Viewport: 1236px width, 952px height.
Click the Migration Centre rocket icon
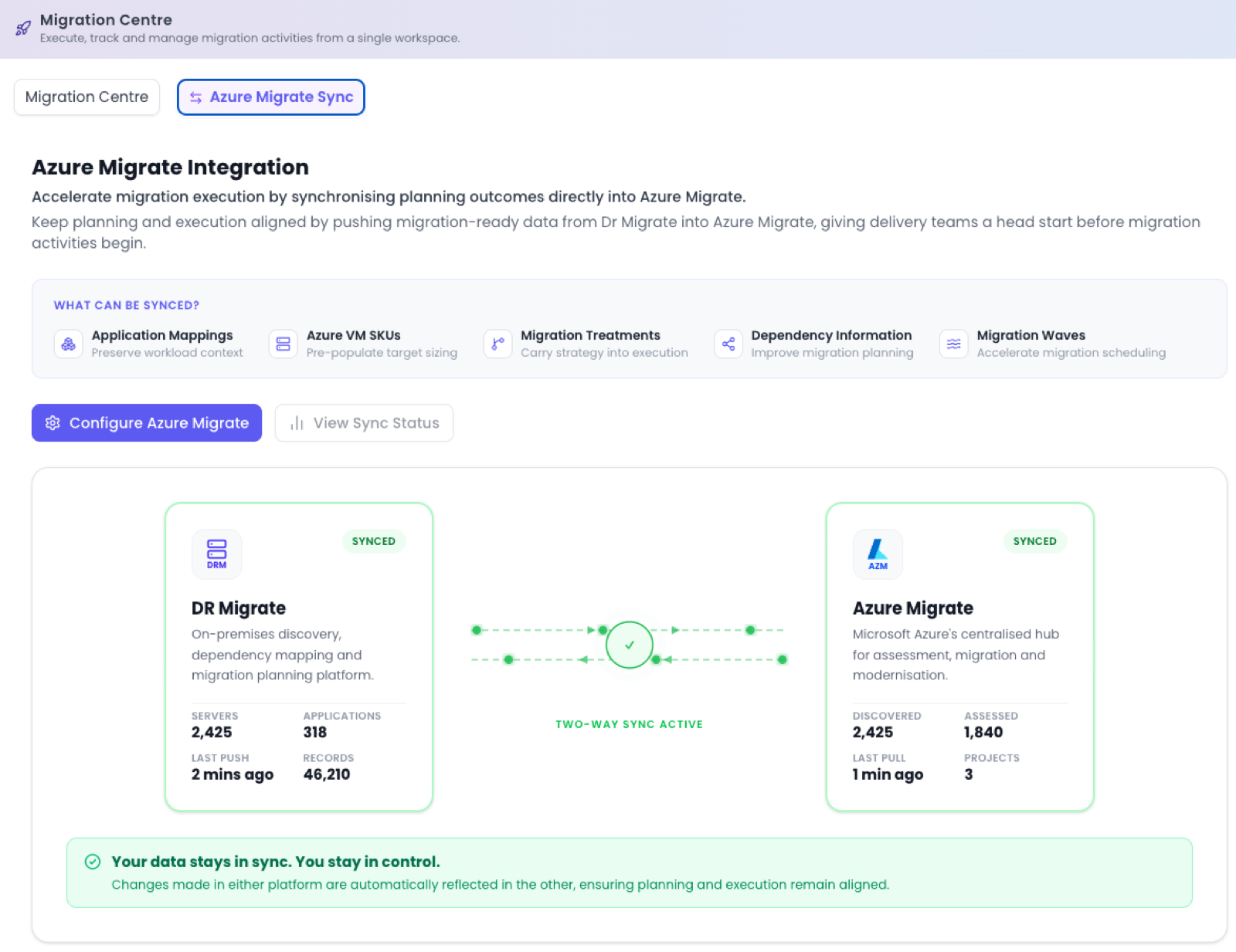coord(23,29)
